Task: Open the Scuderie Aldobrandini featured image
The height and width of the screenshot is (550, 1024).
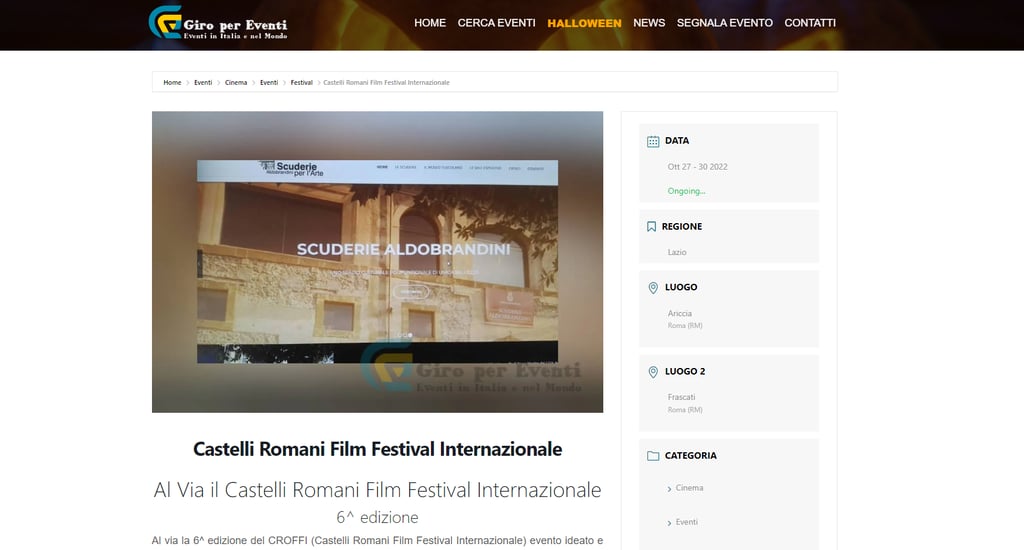Action: pos(377,261)
